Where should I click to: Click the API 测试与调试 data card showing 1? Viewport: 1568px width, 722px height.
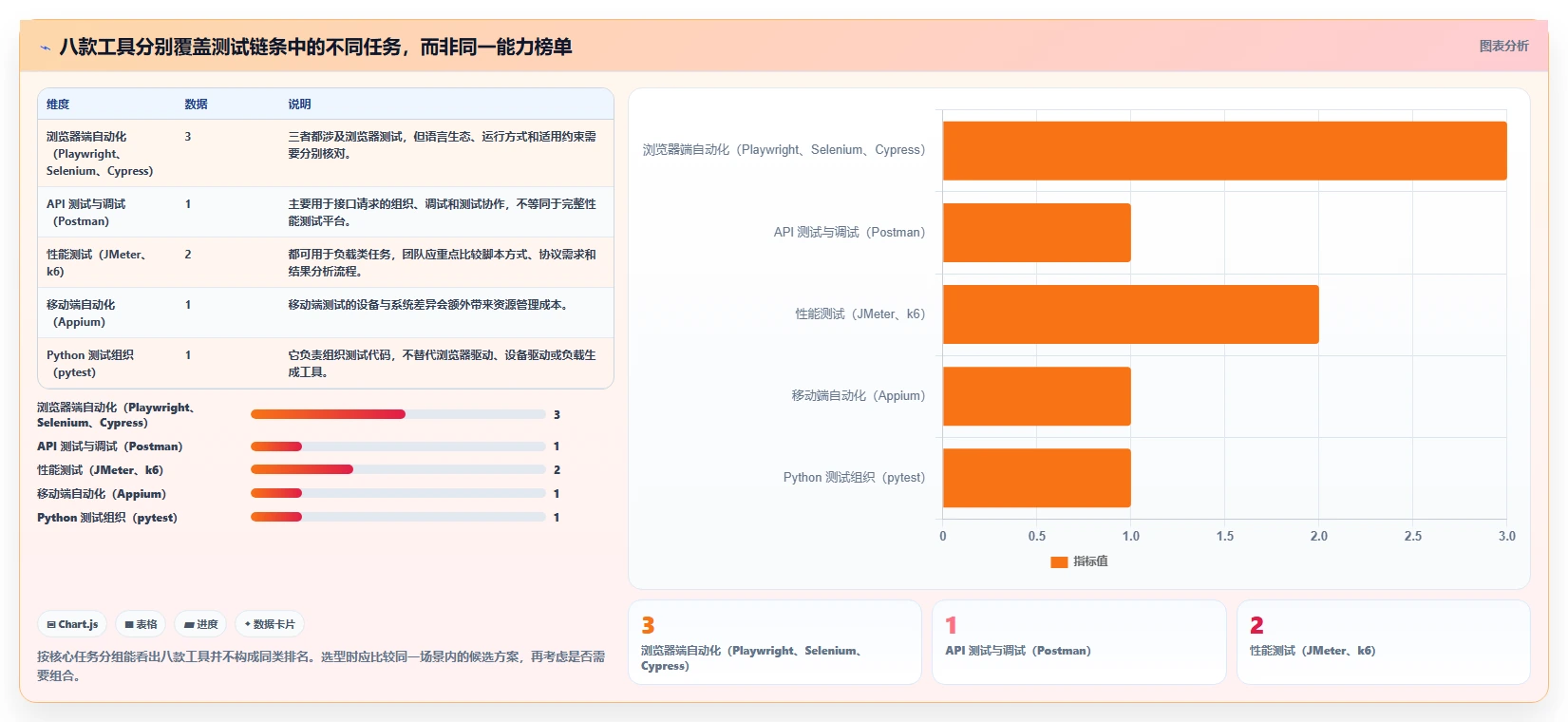(x=1079, y=642)
